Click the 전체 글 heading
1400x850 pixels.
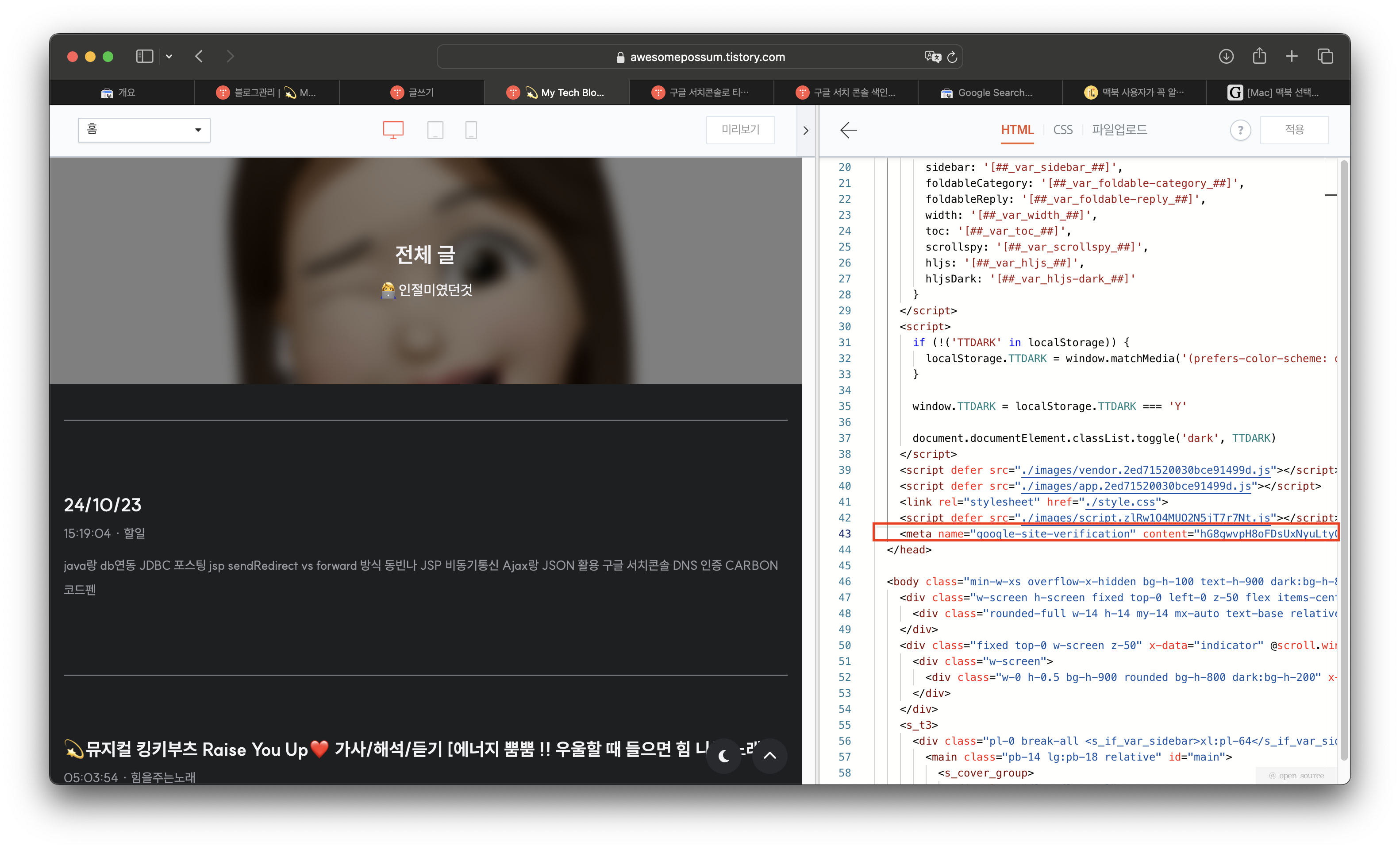[x=425, y=254]
